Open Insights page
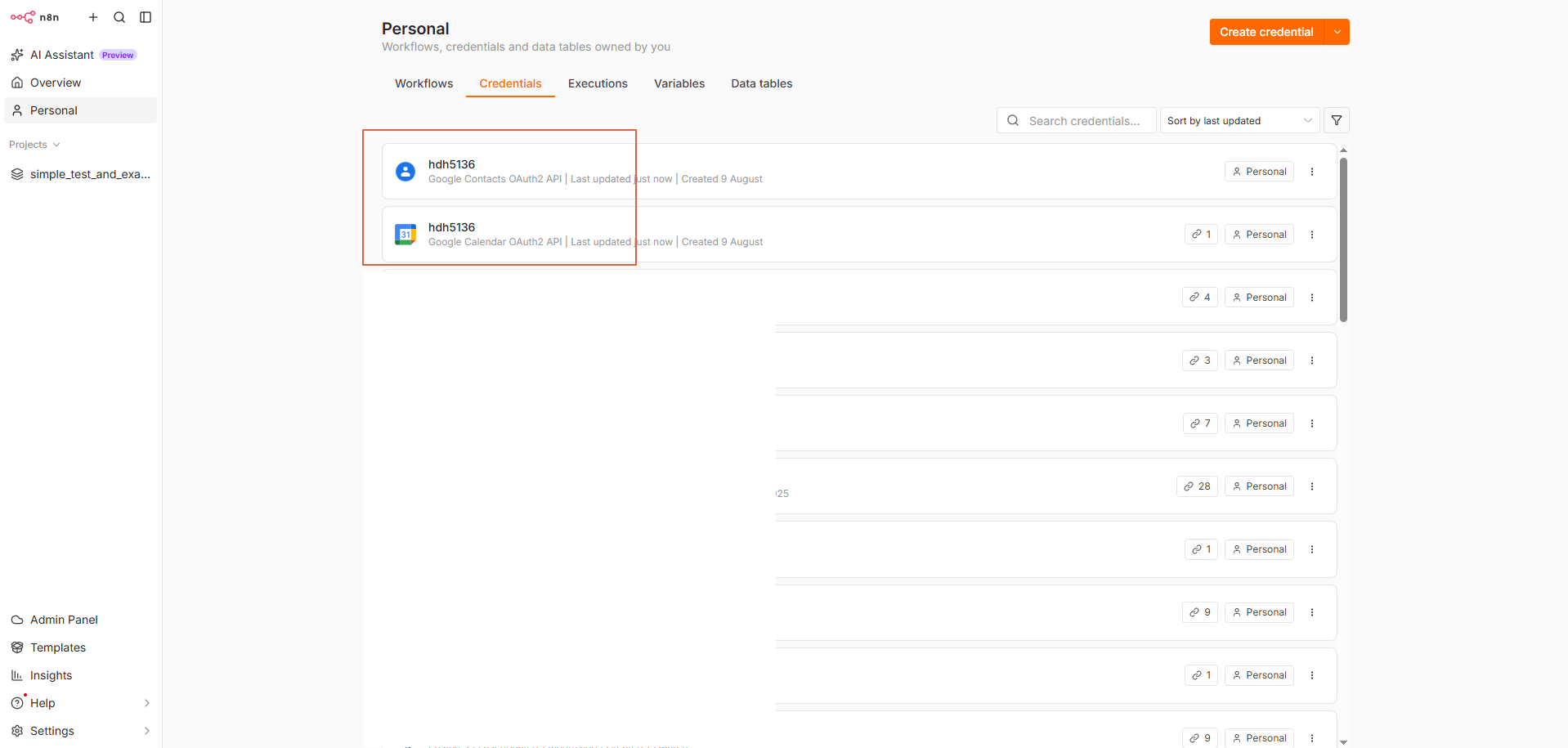Screen dimensions: 1568x748 pyautogui.click(x=80, y=675)
